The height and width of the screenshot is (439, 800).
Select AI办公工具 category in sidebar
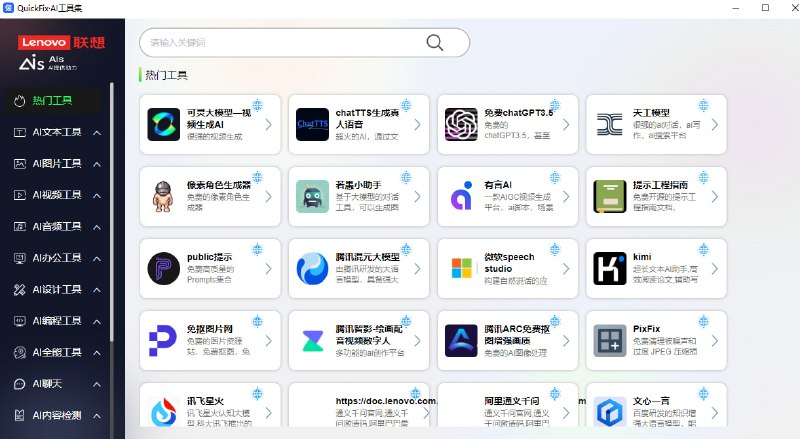(57, 258)
